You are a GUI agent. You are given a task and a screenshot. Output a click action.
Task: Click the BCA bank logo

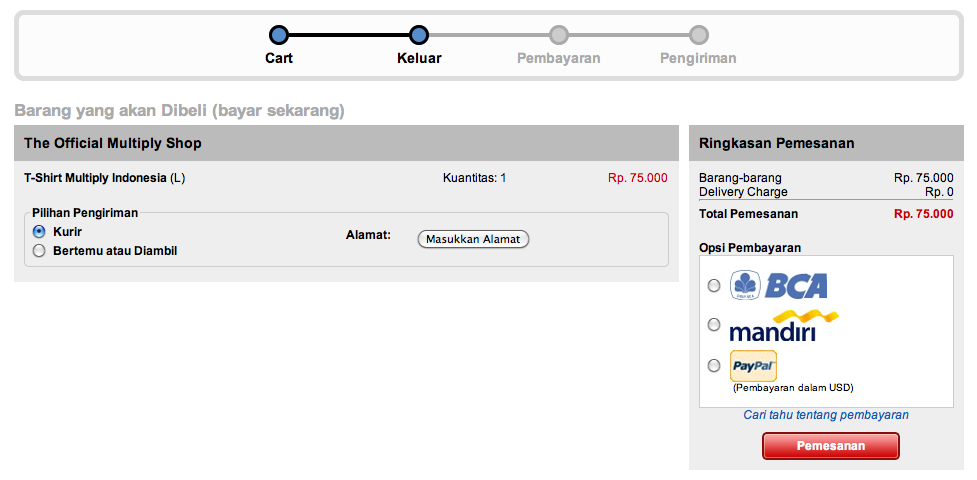778,286
